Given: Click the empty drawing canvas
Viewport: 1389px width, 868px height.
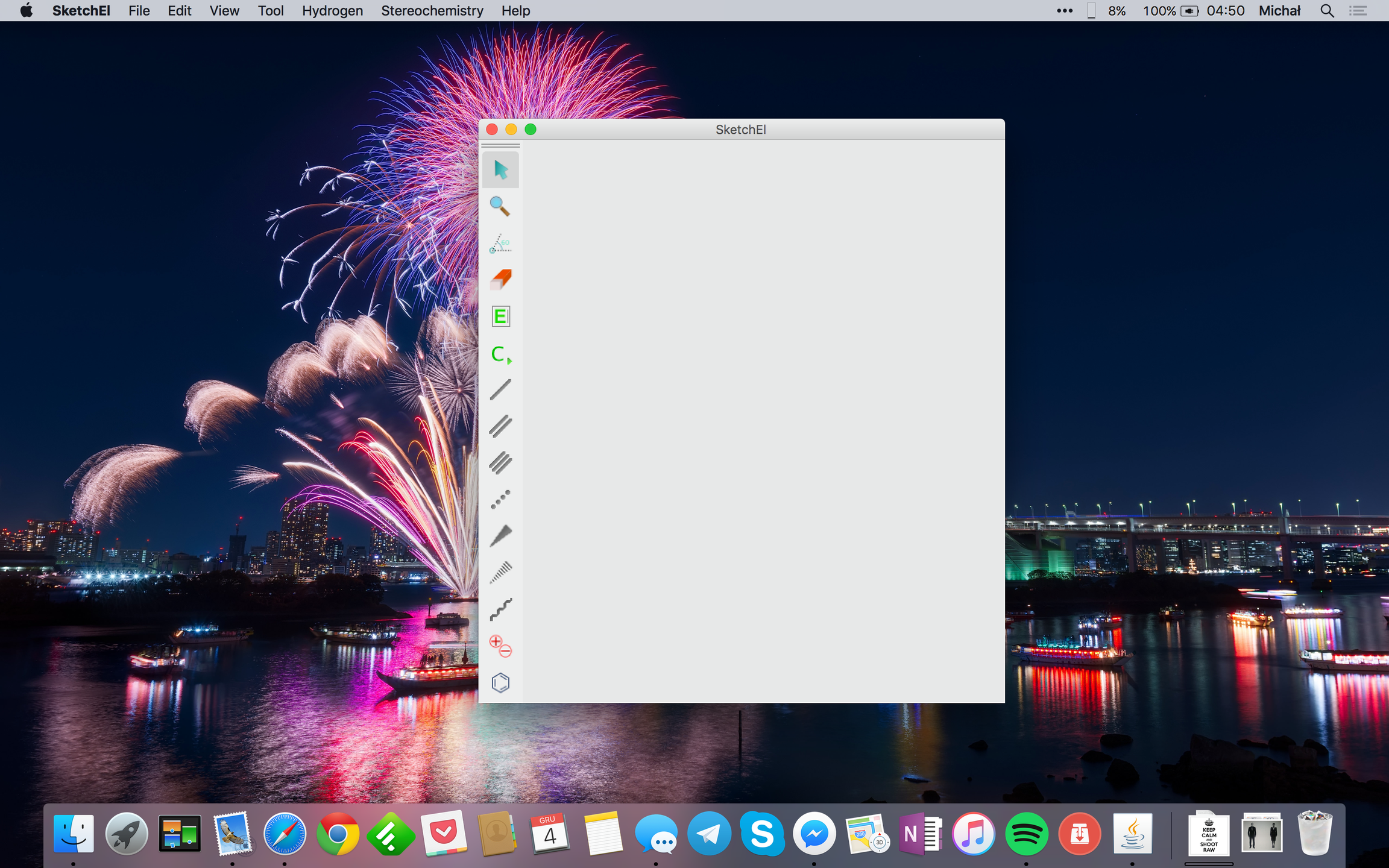Looking at the screenshot, I should click(x=760, y=422).
